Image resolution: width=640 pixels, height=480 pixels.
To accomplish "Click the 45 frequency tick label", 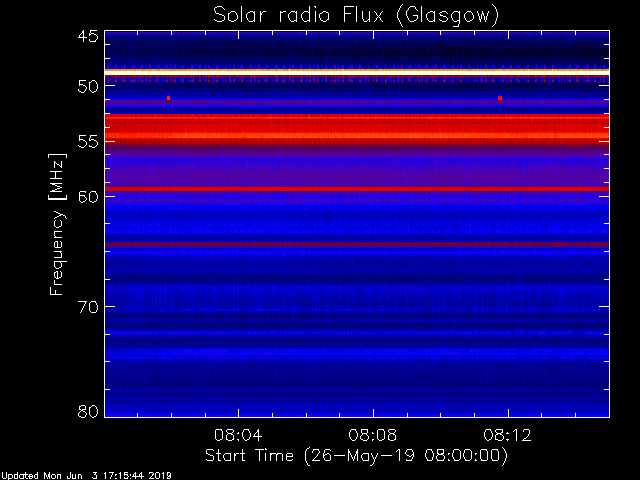I will (88, 37).
